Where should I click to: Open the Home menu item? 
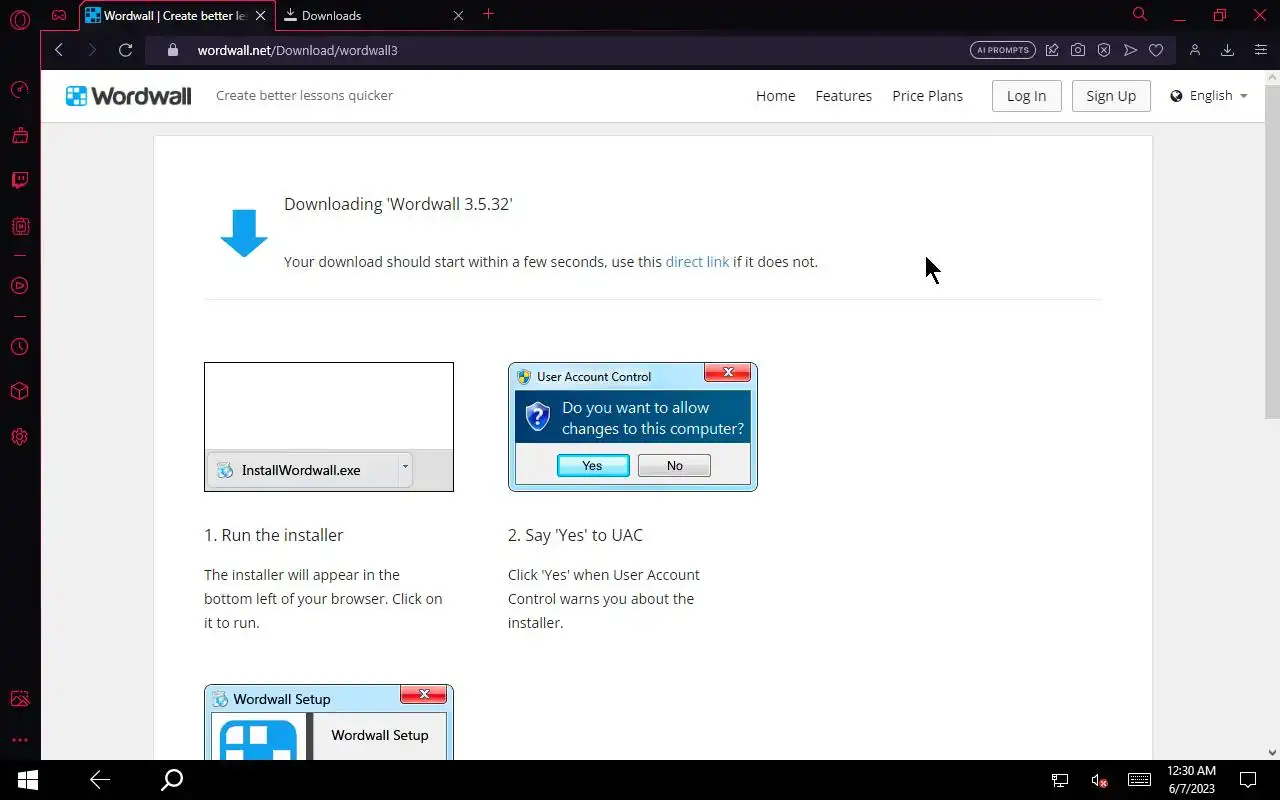pyautogui.click(x=776, y=96)
